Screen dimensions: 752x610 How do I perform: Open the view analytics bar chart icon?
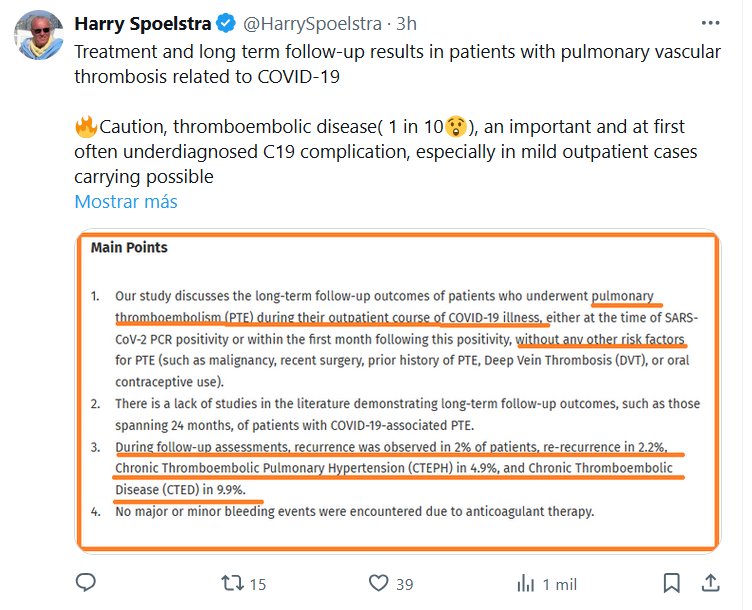coord(524,582)
